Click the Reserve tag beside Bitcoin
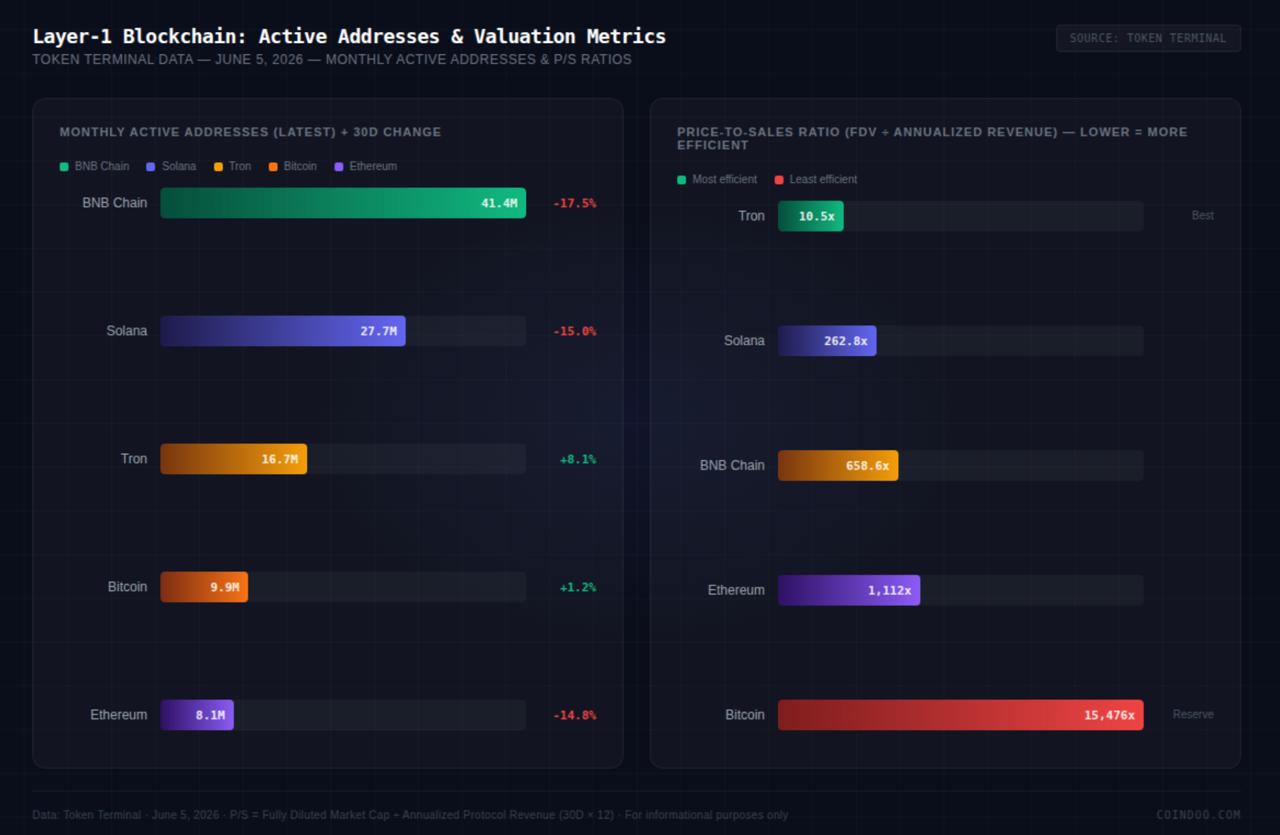The width and height of the screenshot is (1280, 835). (x=1193, y=714)
